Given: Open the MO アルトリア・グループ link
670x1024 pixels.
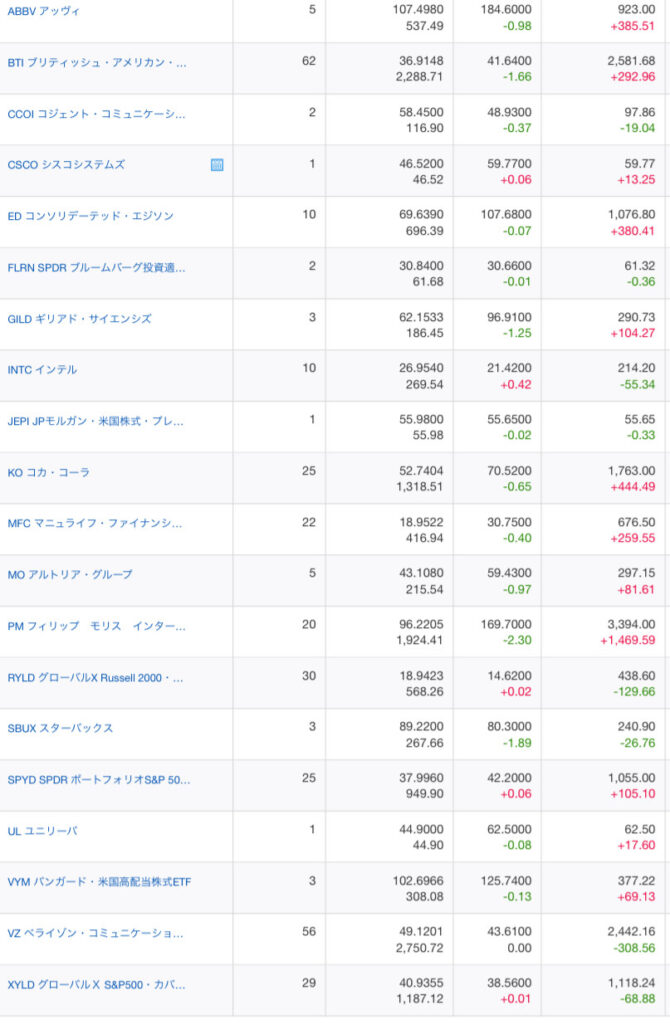Looking at the screenshot, I should (70, 575).
